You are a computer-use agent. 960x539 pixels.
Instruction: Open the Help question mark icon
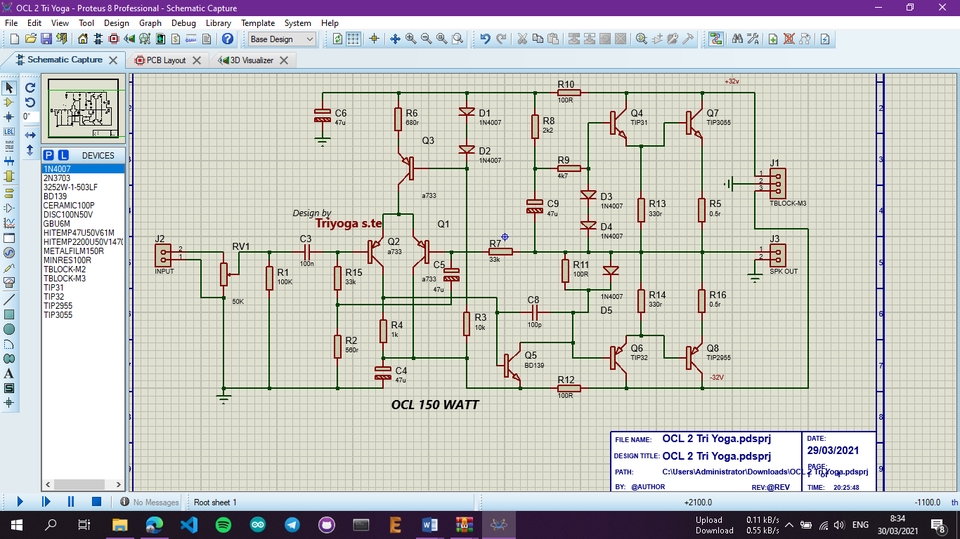pos(227,39)
